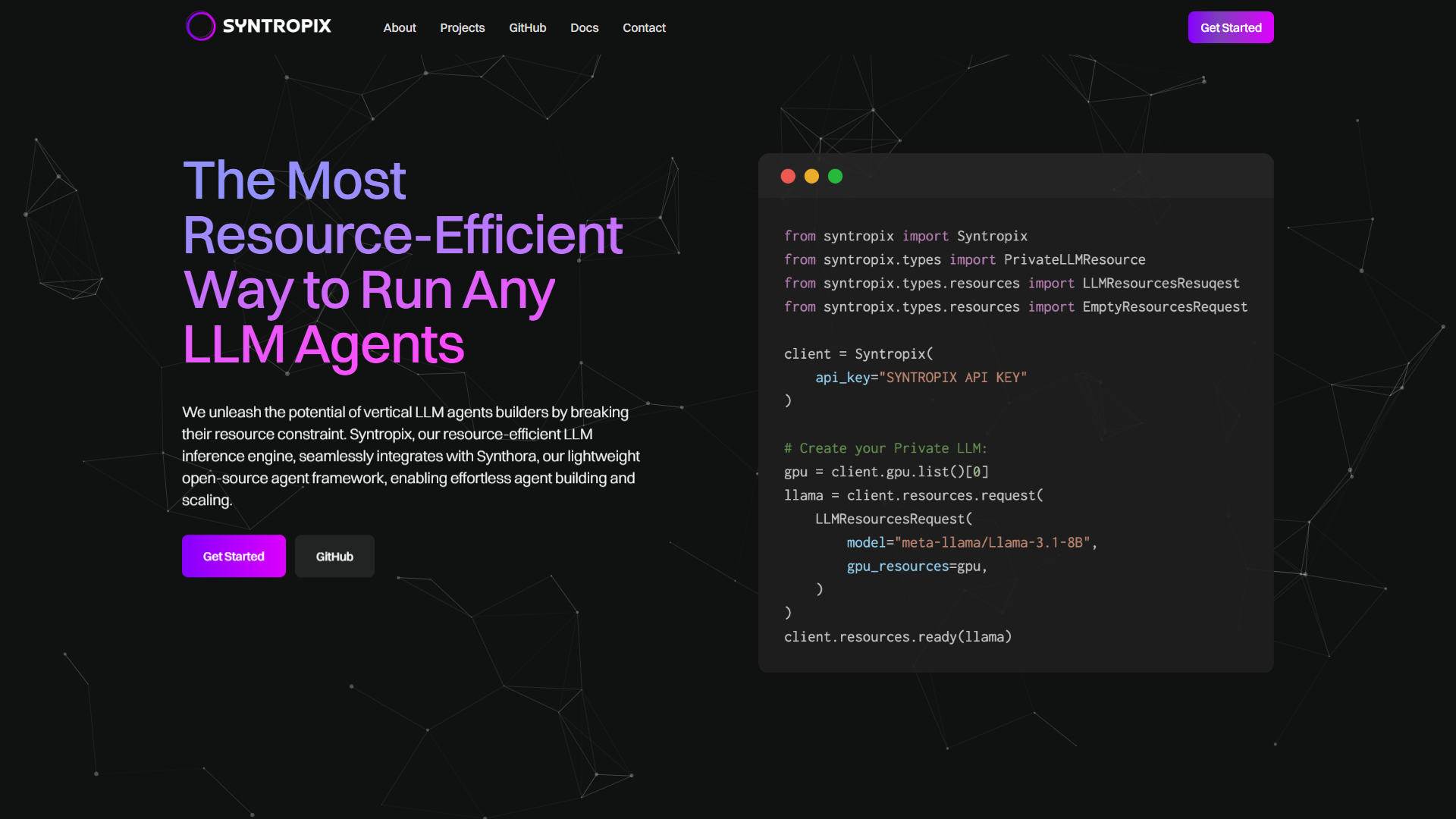Click the purple Get Started hero button
1456x819 pixels.
[234, 556]
